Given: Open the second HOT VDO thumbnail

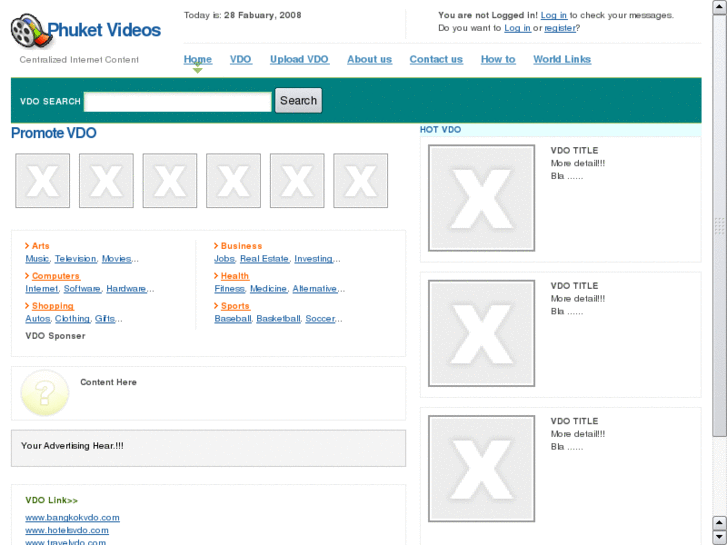Looking at the screenshot, I should point(481,333).
